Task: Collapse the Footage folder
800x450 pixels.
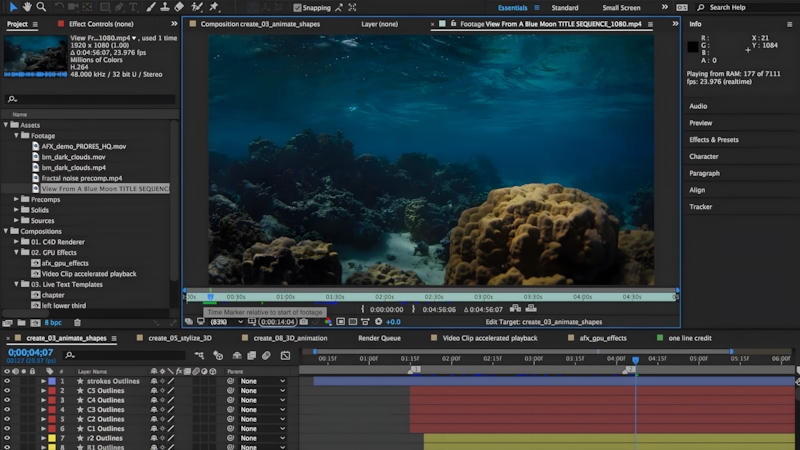Action: (16, 135)
